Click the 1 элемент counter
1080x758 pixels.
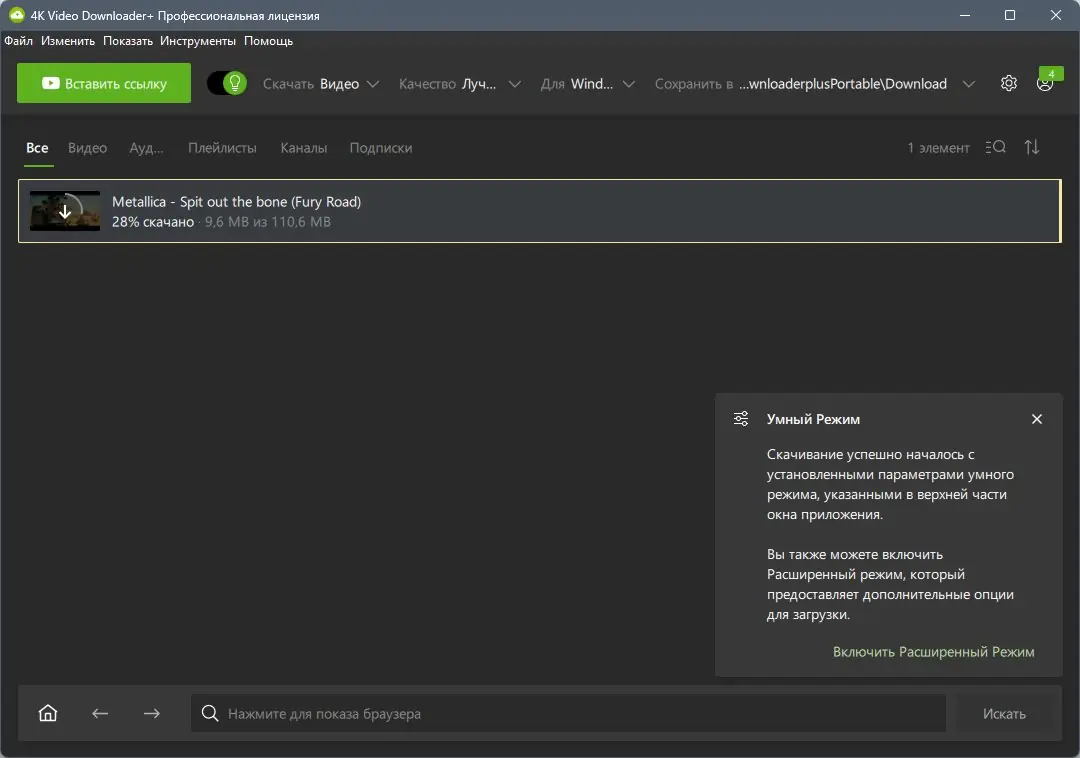pos(938,148)
